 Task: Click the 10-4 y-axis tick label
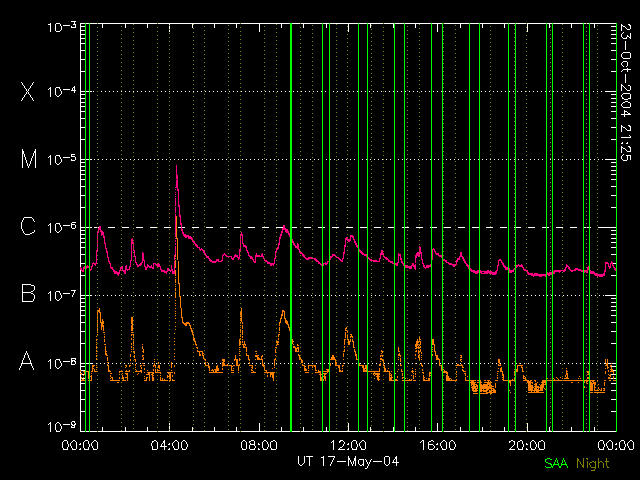point(62,91)
